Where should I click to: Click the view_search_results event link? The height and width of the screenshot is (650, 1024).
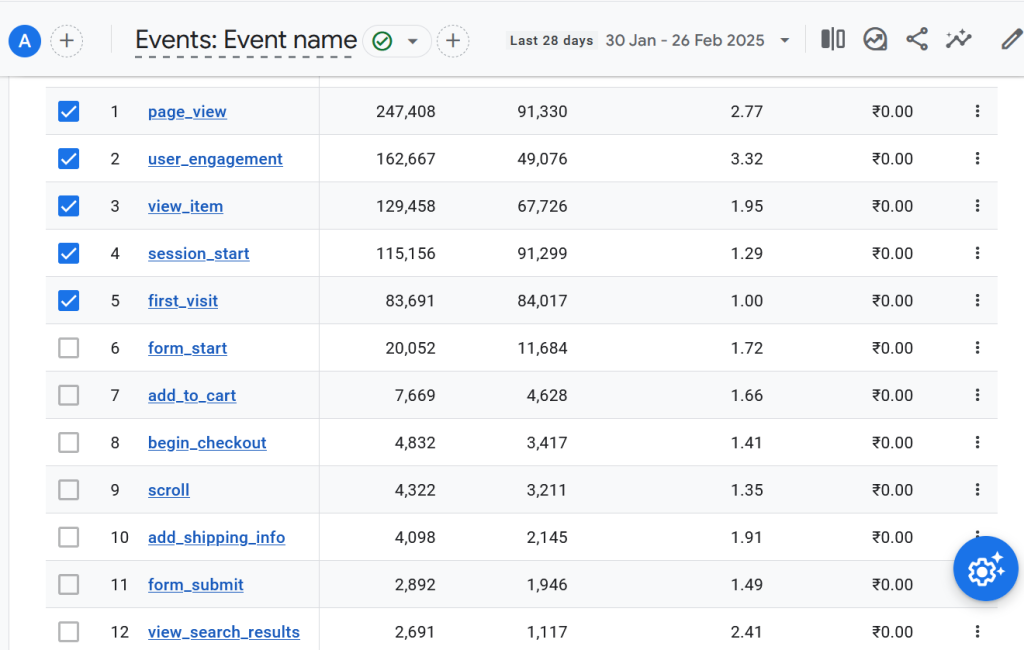[x=223, y=632]
